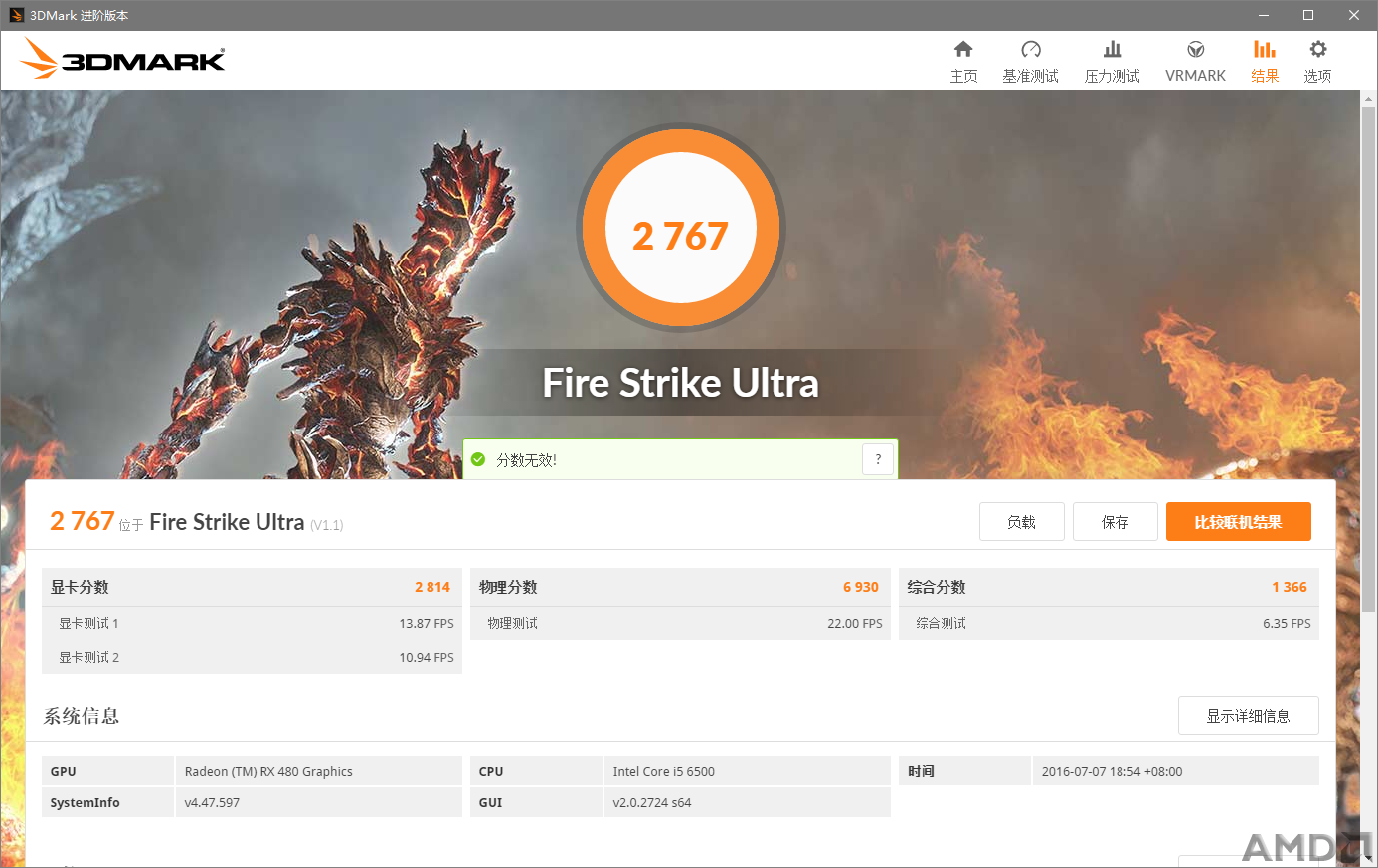Open the 基准测试 benchmarks gauge icon
The image size is (1378, 868).
click(1031, 50)
